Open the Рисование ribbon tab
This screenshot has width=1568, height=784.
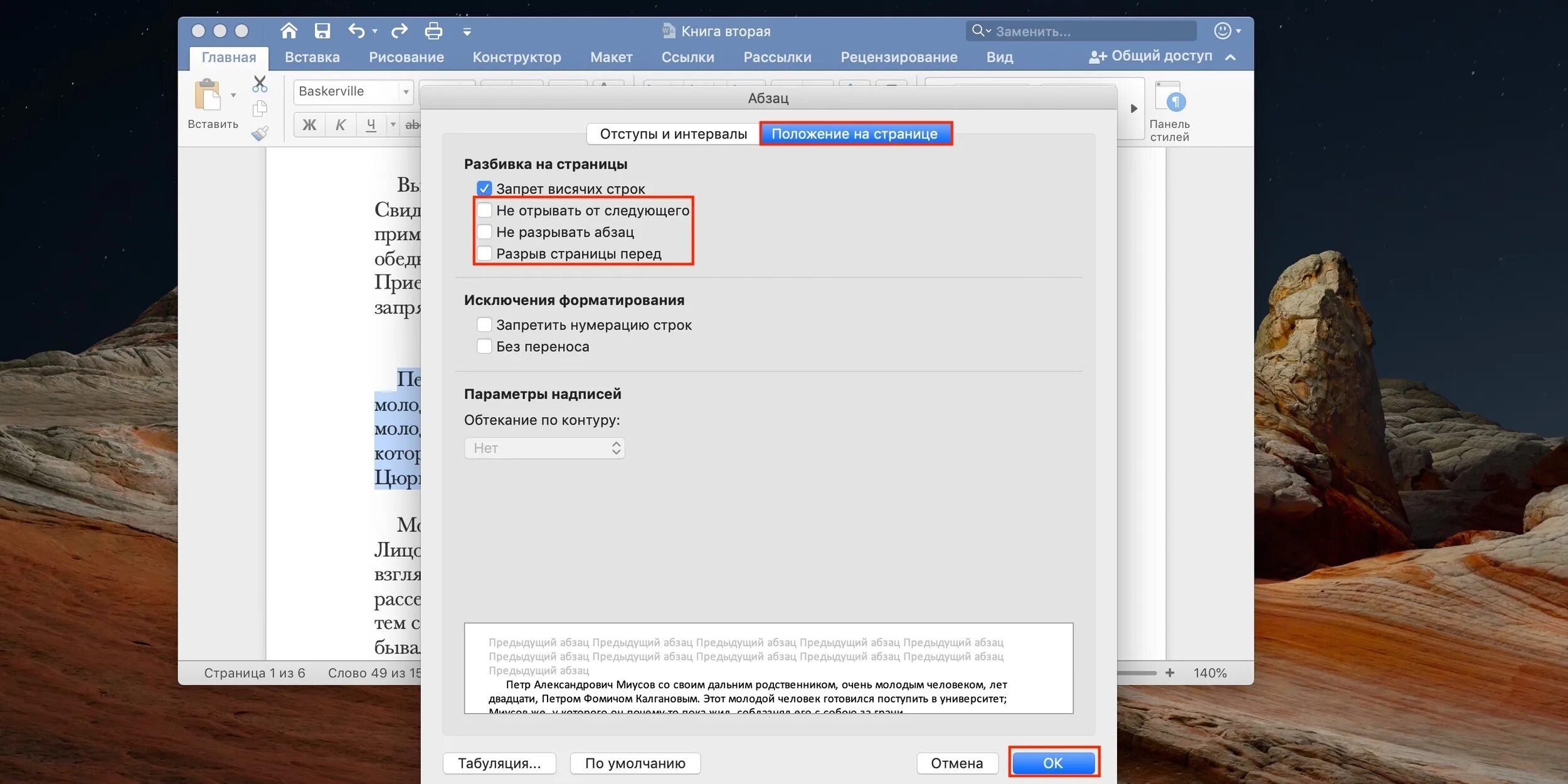point(406,58)
